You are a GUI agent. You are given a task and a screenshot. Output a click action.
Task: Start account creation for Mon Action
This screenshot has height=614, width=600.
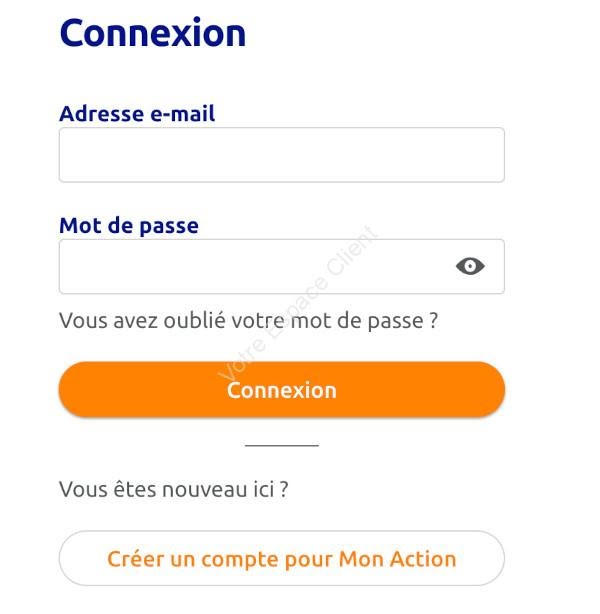point(282,558)
